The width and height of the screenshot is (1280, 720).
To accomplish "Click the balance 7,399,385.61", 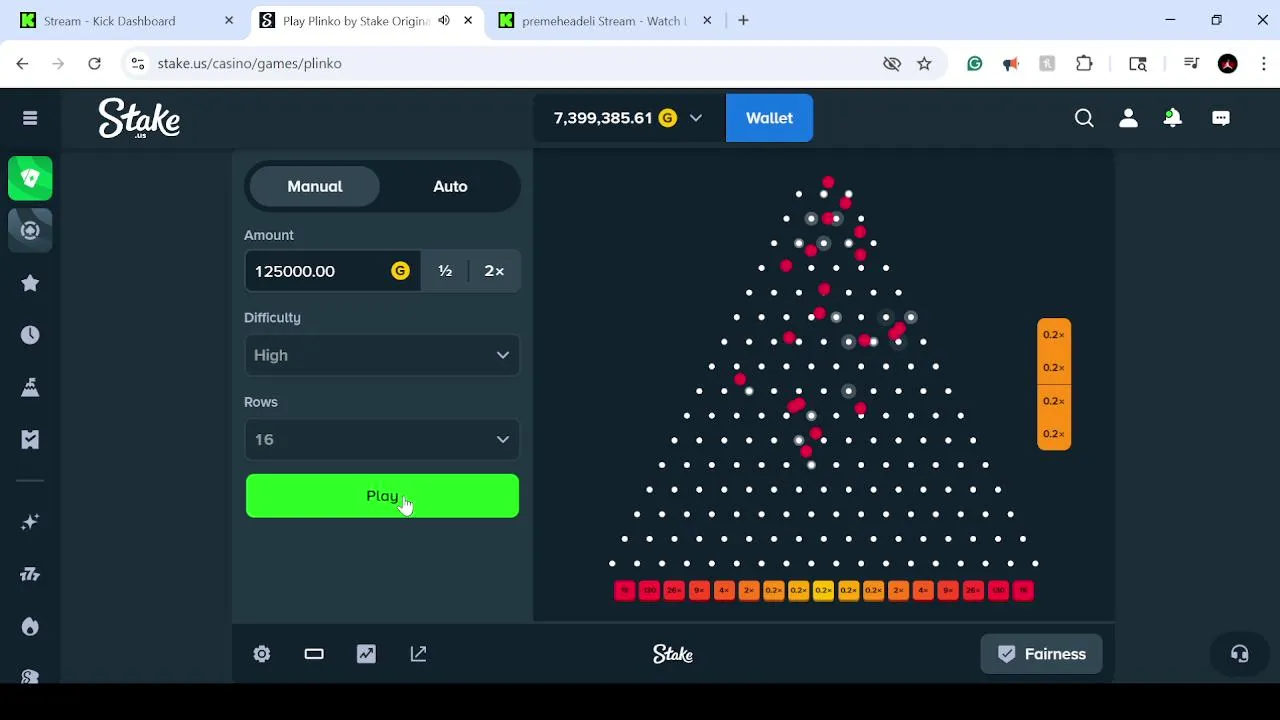I will [x=603, y=118].
